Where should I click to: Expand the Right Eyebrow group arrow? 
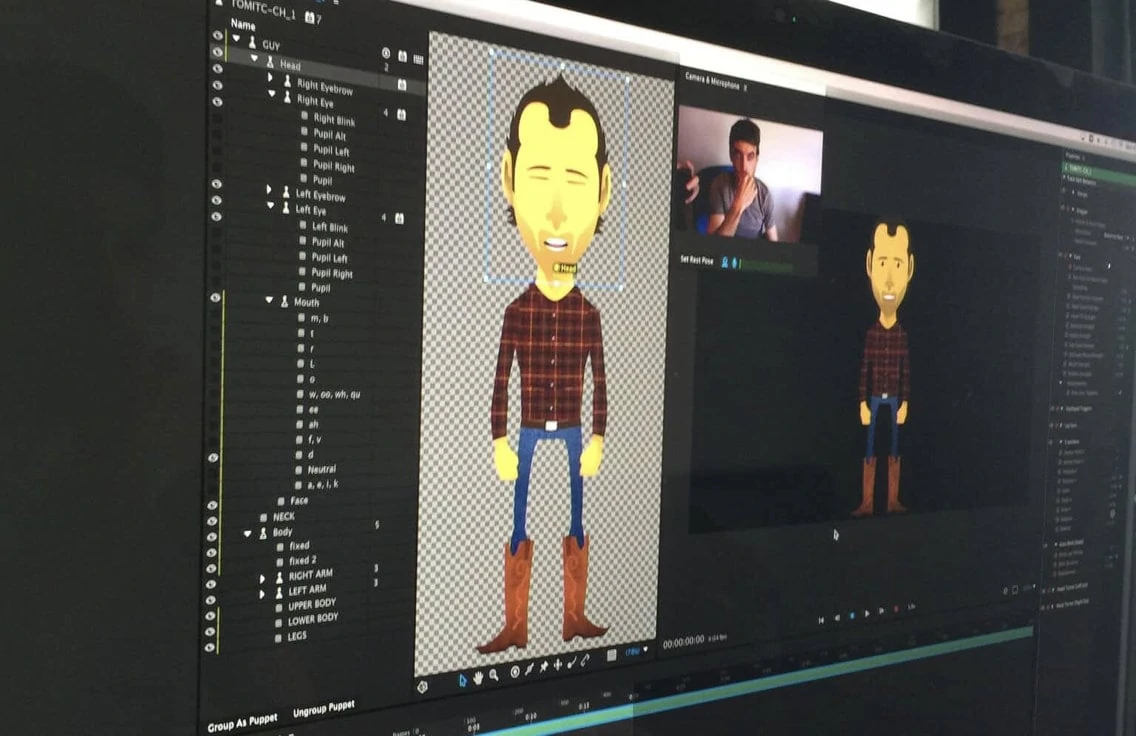pyautogui.click(x=270, y=77)
